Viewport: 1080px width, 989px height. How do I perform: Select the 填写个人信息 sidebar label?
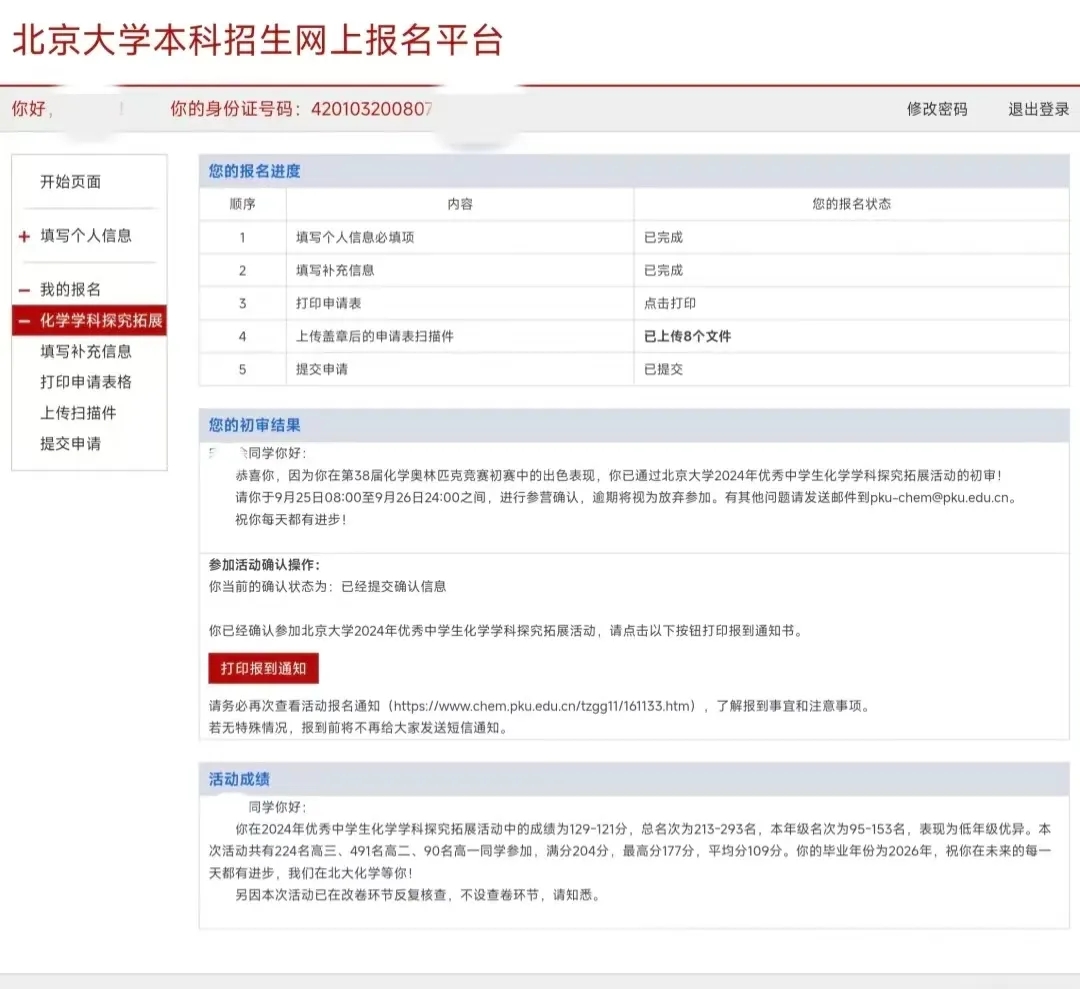coord(85,236)
